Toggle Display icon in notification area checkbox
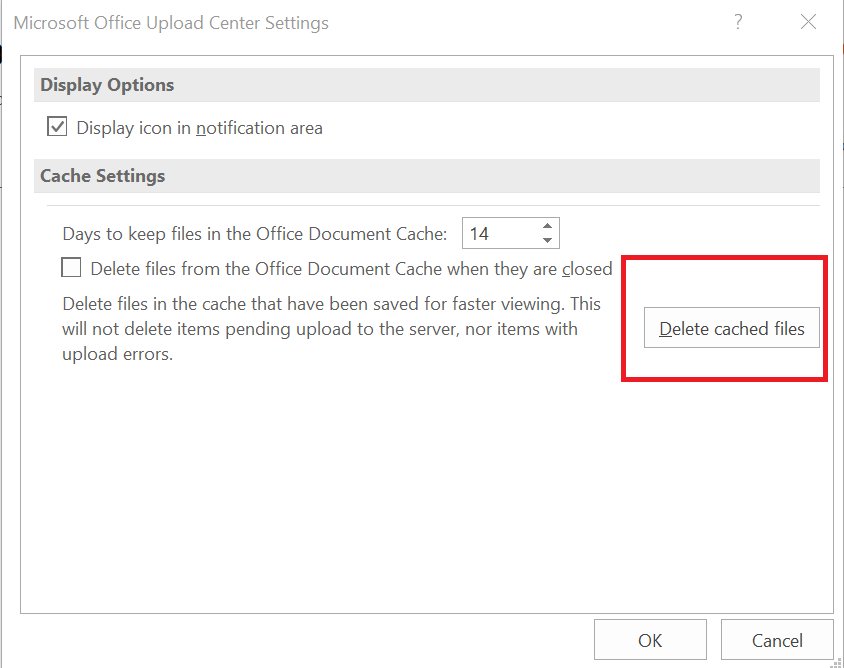This screenshot has height=668, width=844. coord(57,127)
